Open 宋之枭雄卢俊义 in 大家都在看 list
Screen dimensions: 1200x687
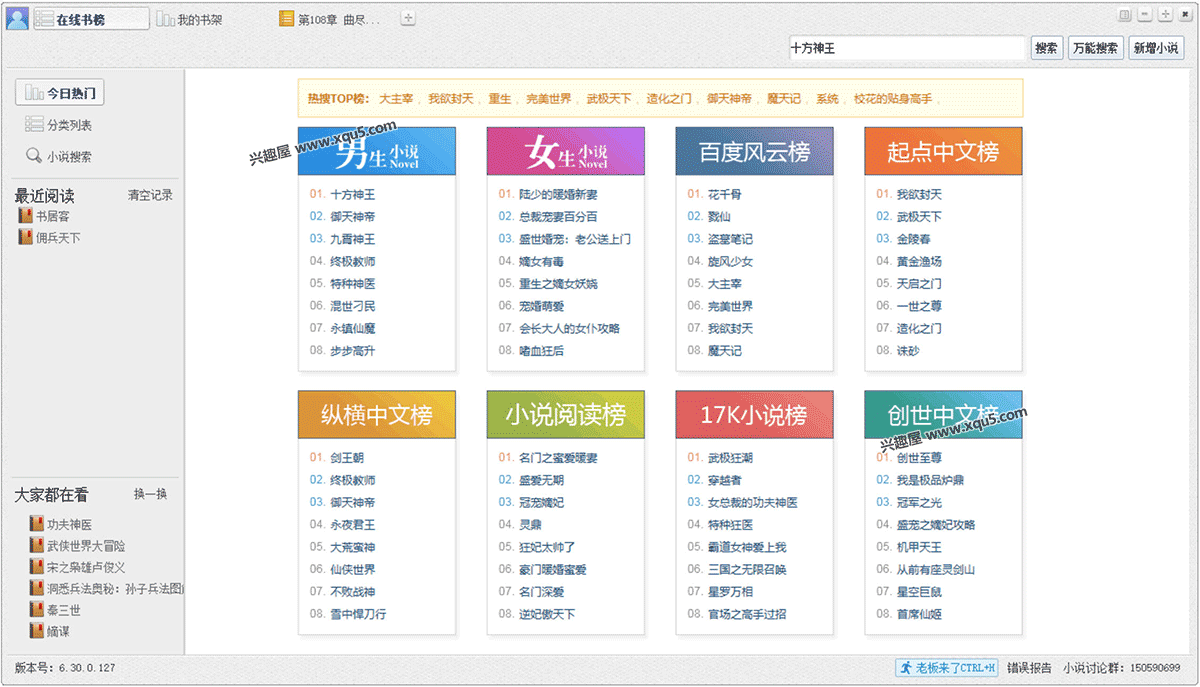pos(79,567)
